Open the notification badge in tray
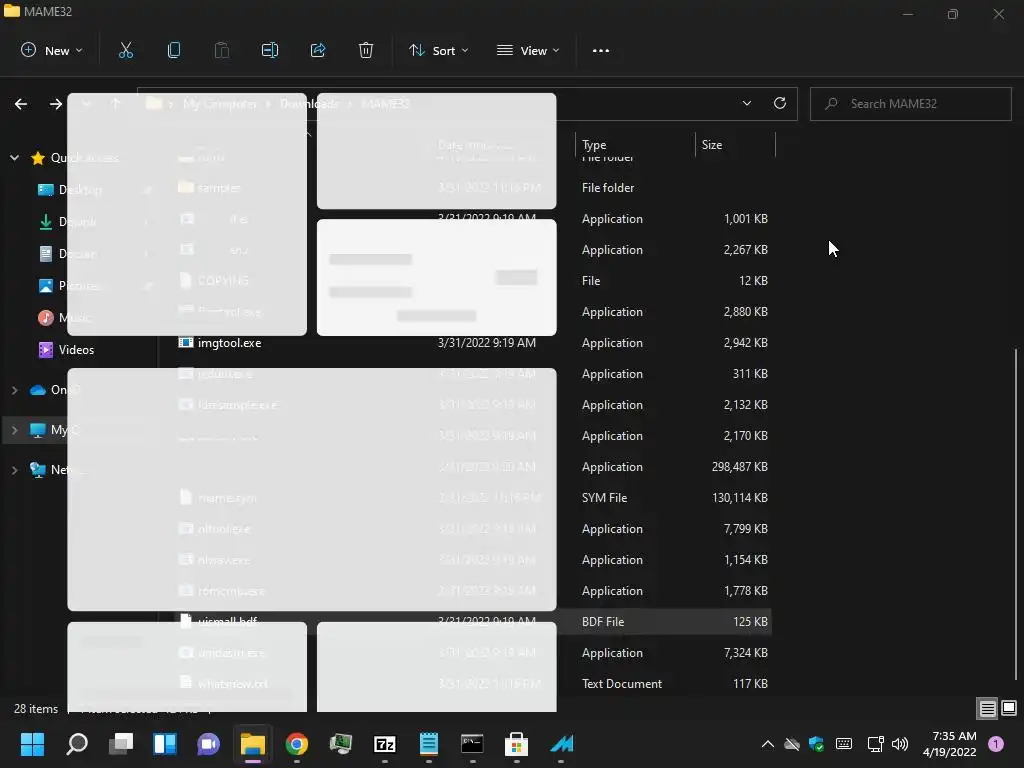 click(x=996, y=743)
